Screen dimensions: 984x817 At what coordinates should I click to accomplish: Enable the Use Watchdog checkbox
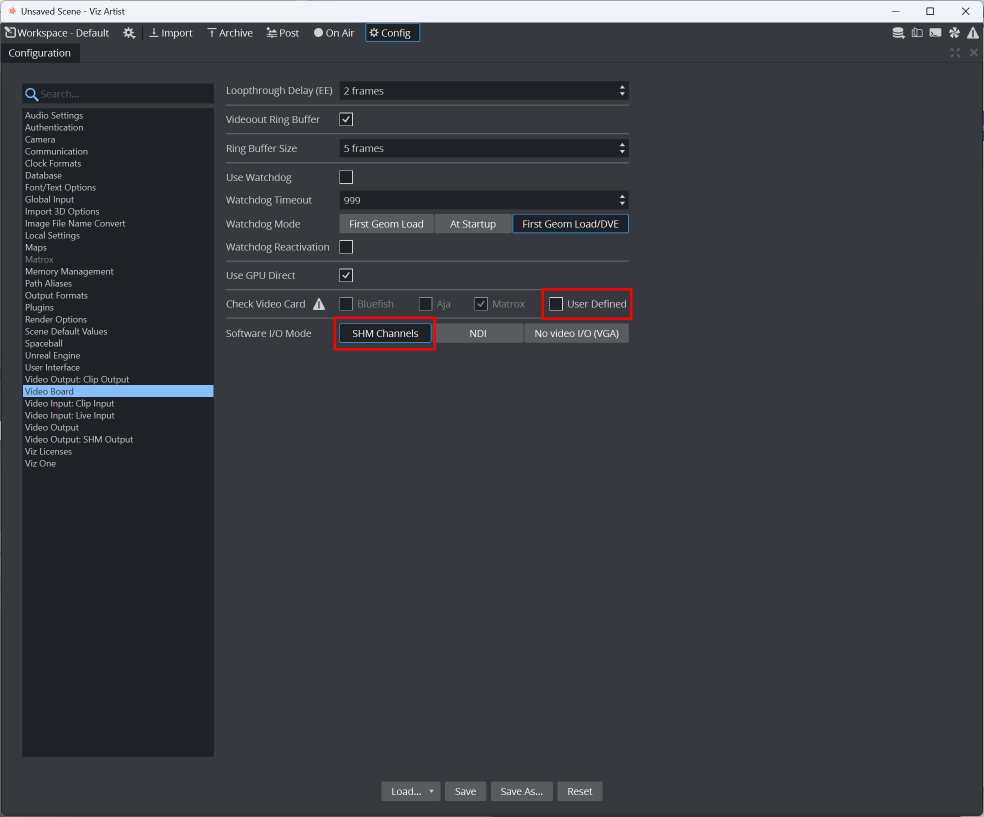(x=347, y=177)
